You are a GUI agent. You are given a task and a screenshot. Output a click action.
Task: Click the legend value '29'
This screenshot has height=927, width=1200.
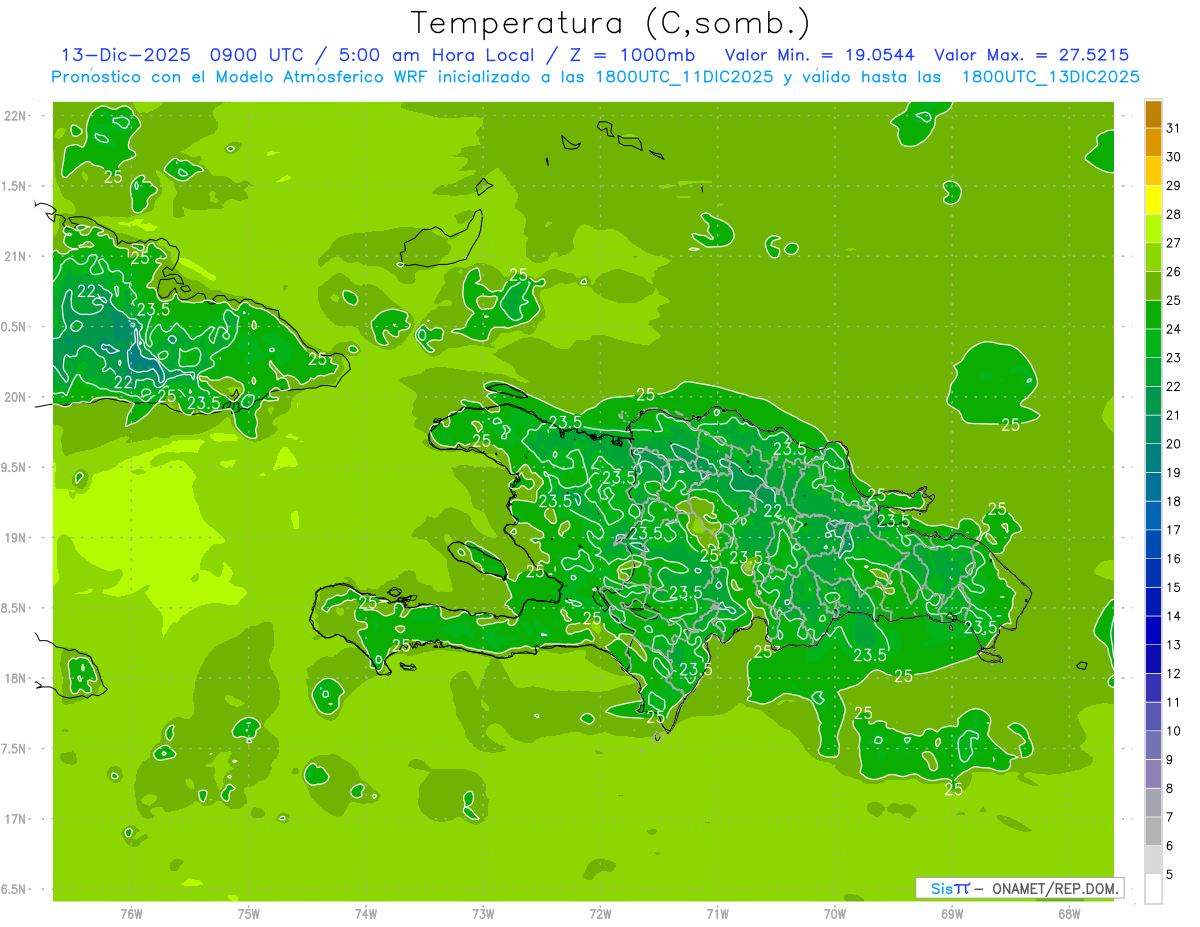tap(1174, 185)
